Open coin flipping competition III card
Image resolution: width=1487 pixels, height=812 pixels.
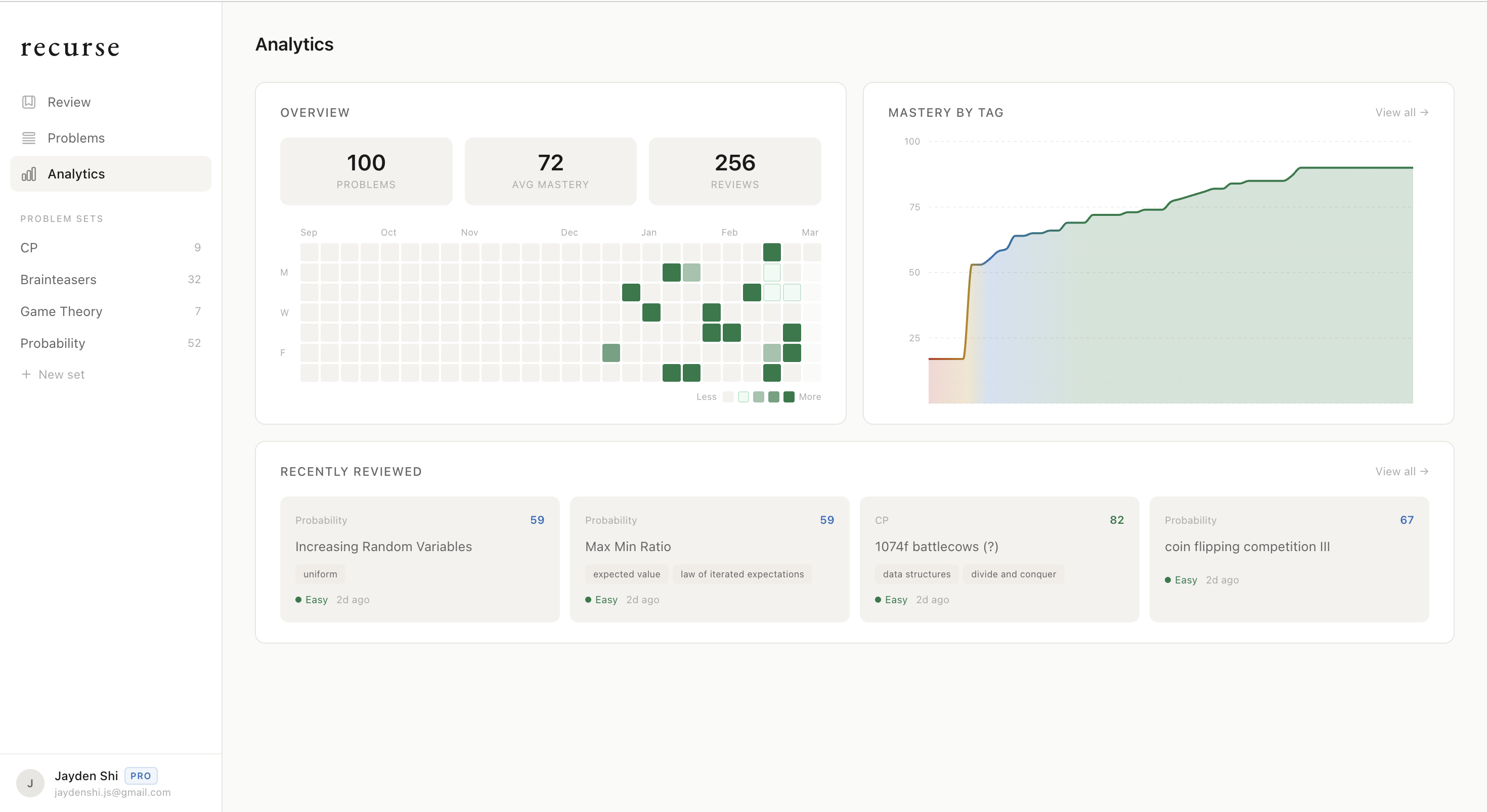point(1247,547)
